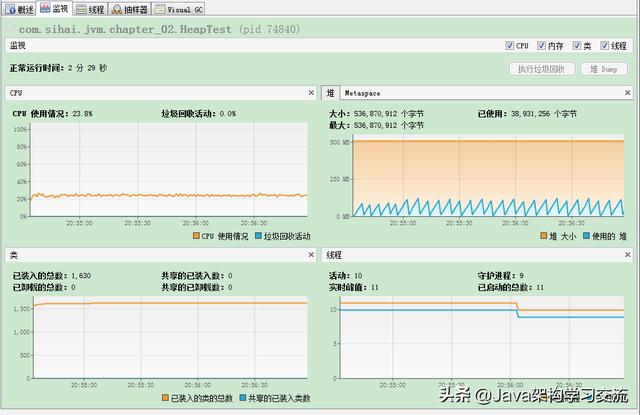
Task: Click the 守护进程 9 value
Action: tap(521, 275)
